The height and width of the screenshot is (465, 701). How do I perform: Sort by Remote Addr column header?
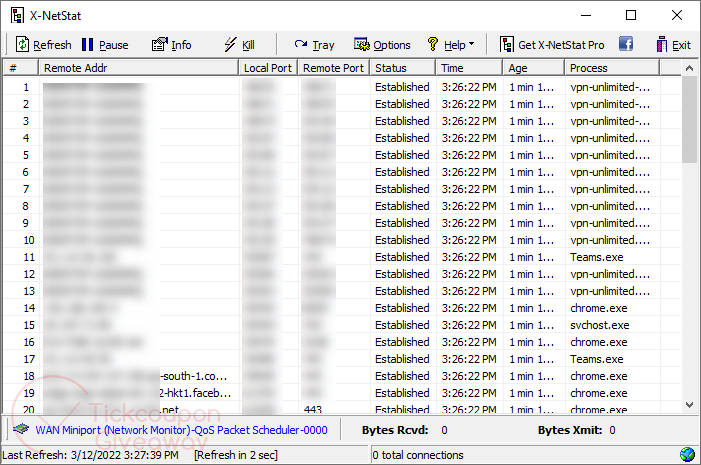coord(139,68)
